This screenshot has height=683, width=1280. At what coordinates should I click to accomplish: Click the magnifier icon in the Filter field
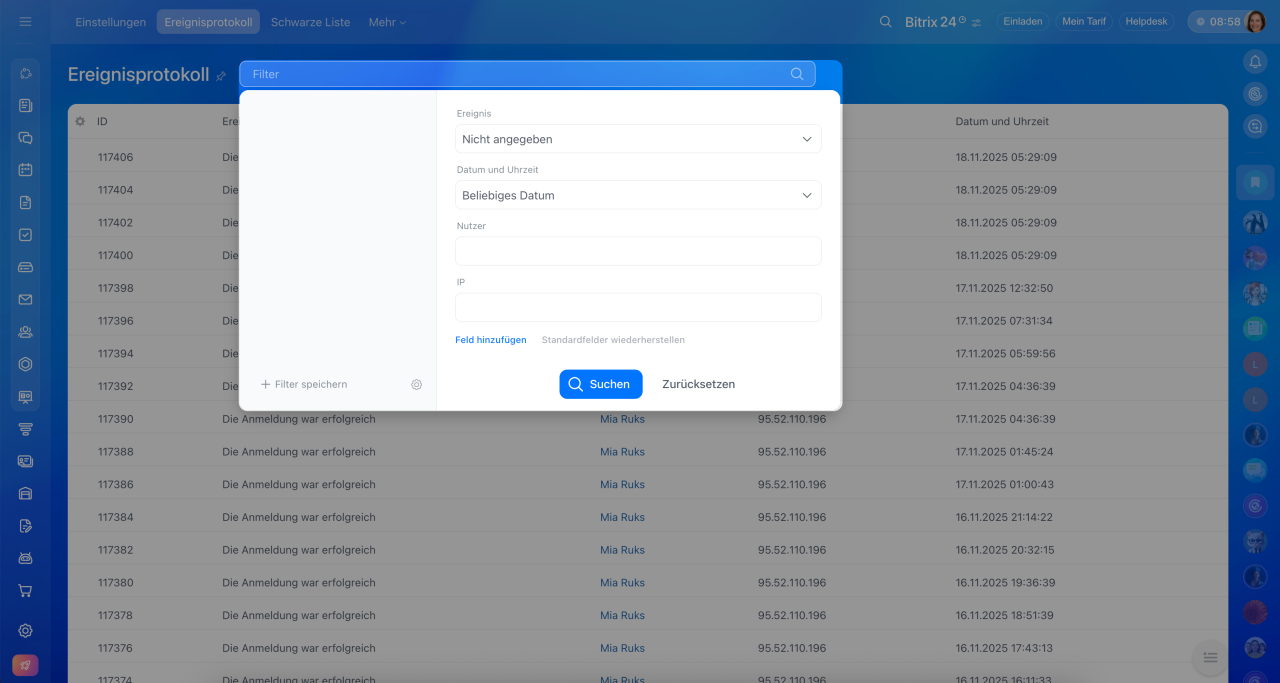(797, 74)
